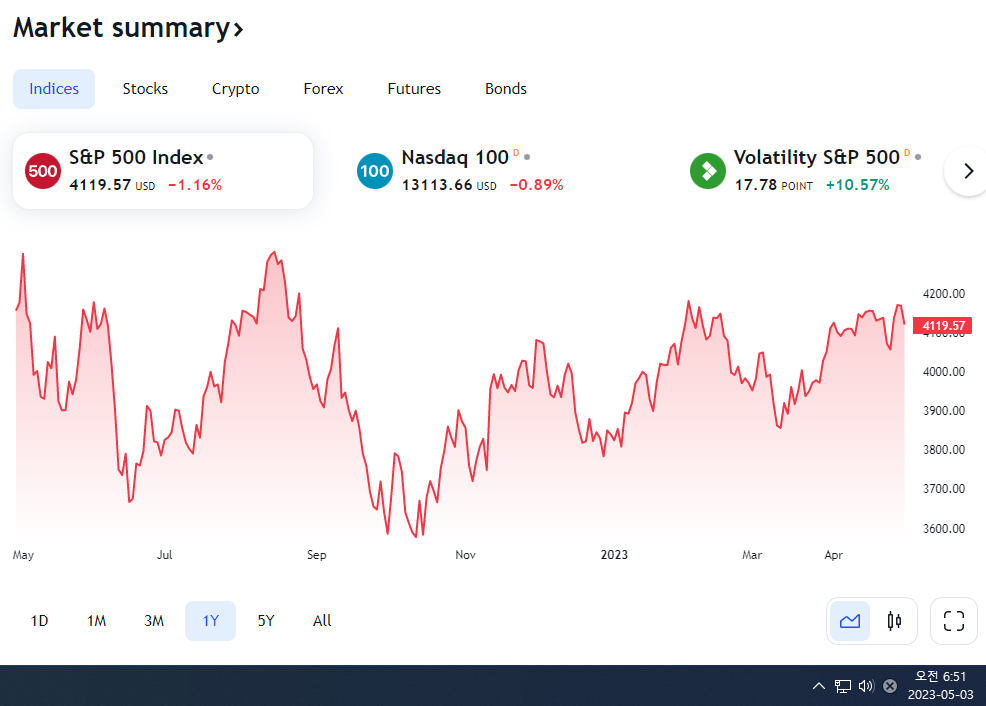Switch to the Stocks tab
The height and width of the screenshot is (706, 986).
[145, 89]
